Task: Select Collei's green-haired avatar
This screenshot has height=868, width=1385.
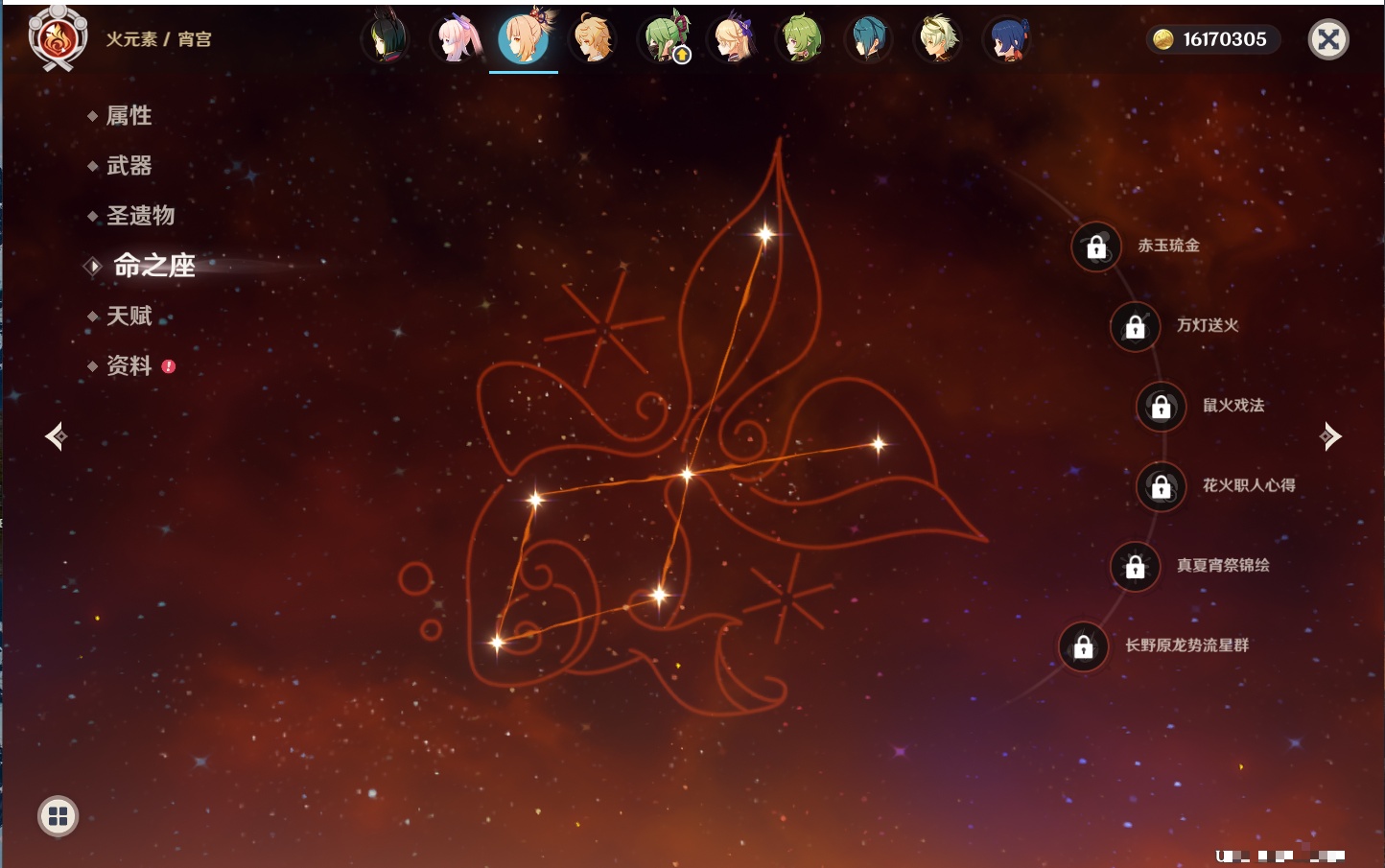Action: 800,39
